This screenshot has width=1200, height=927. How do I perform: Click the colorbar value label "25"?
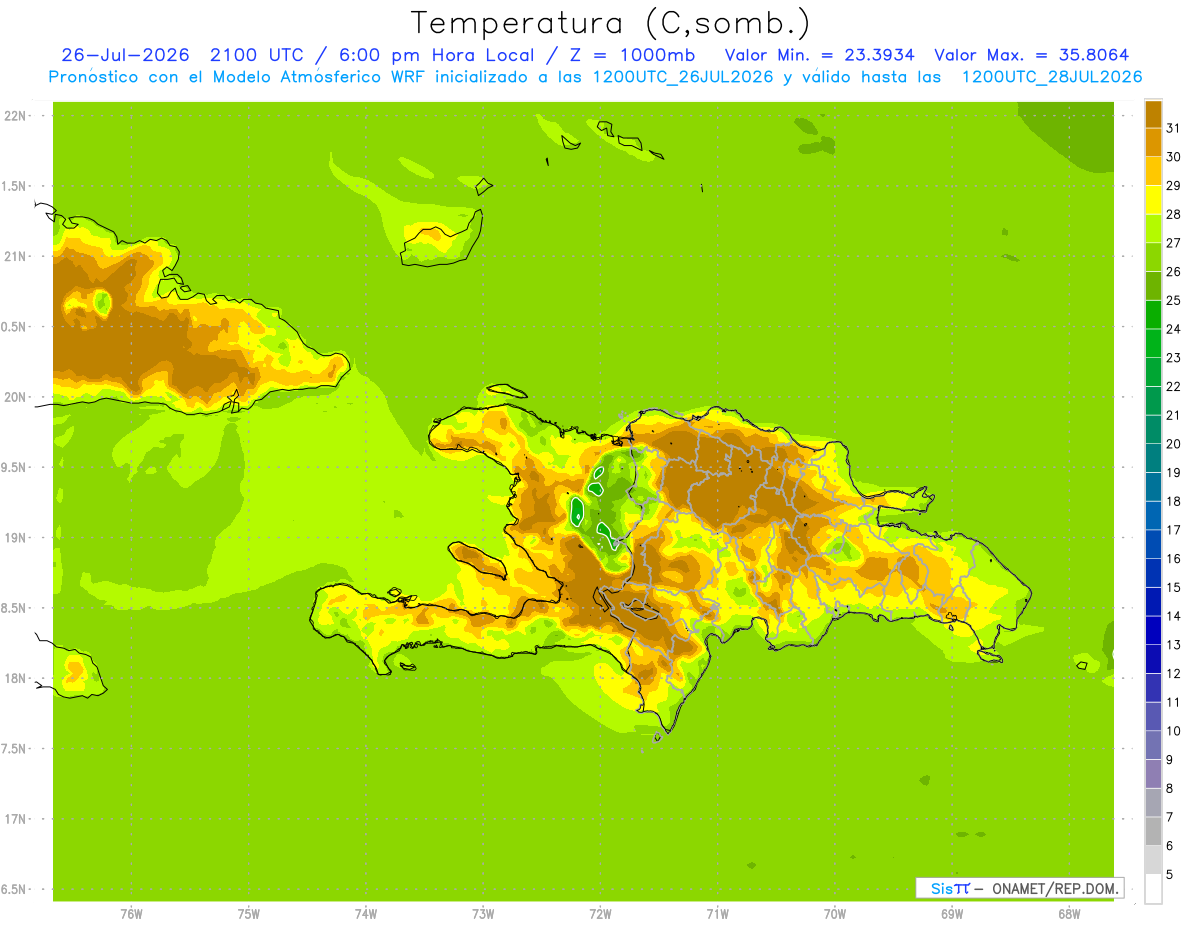1173,300
